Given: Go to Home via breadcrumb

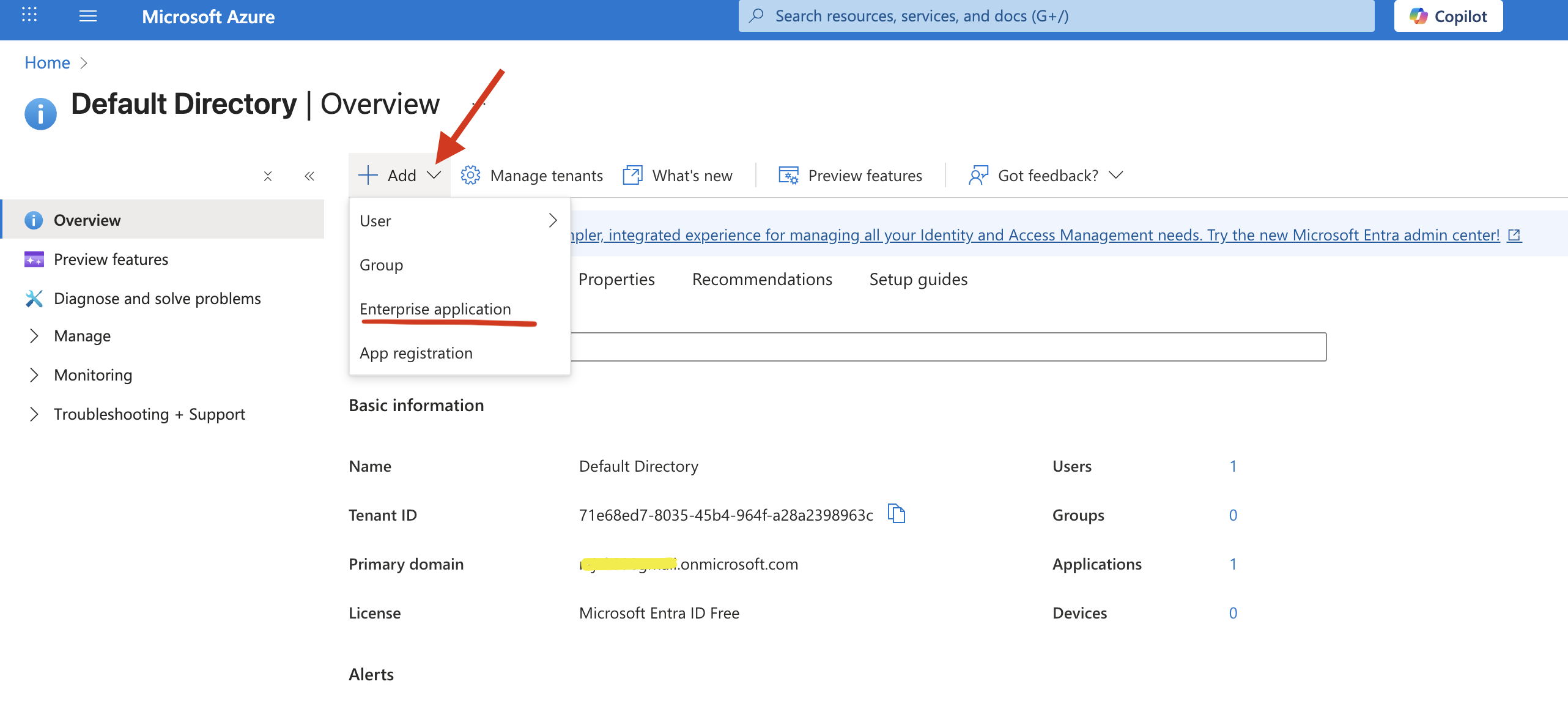Looking at the screenshot, I should point(47,62).
